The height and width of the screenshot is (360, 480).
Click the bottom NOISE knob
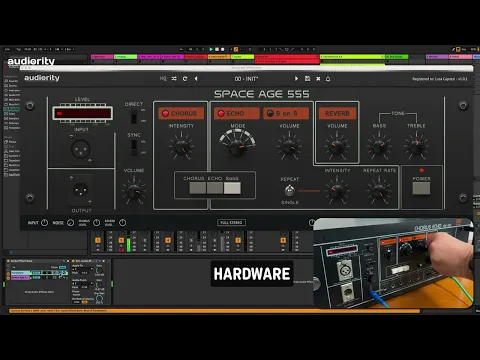[x=71, y=223]
